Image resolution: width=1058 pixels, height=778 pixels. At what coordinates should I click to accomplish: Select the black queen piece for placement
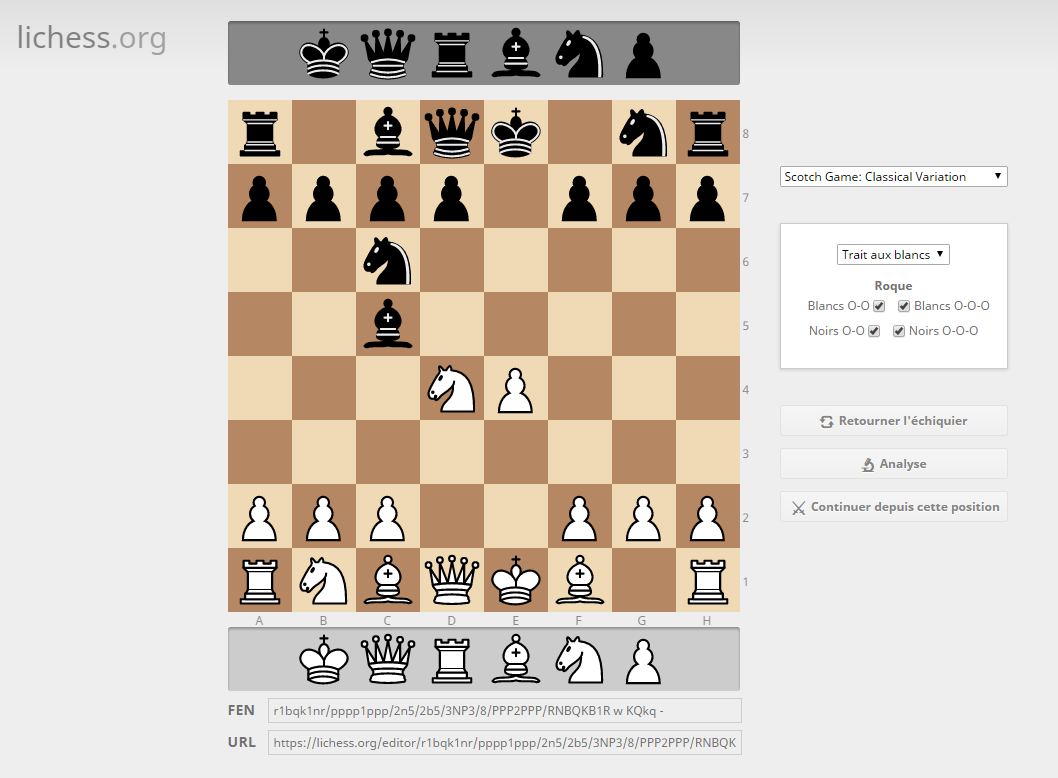[387, 52]
